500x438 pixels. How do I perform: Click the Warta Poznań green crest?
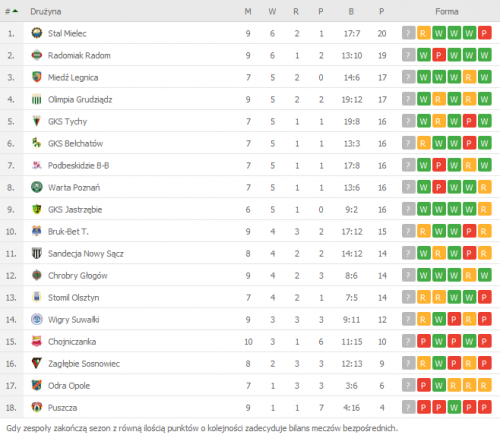[37, 187]
